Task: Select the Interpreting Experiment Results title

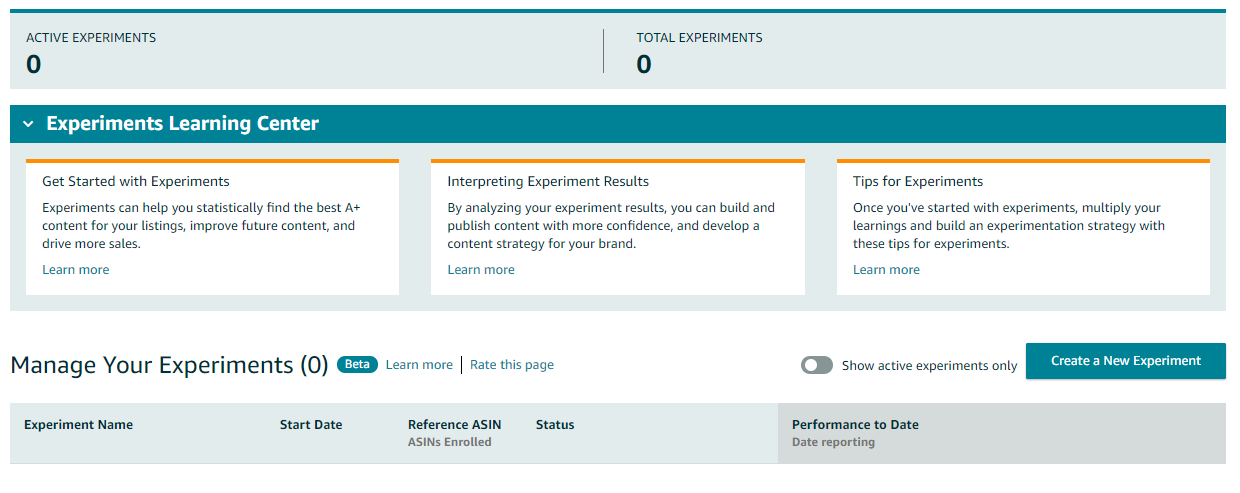Action: [548, 182]
